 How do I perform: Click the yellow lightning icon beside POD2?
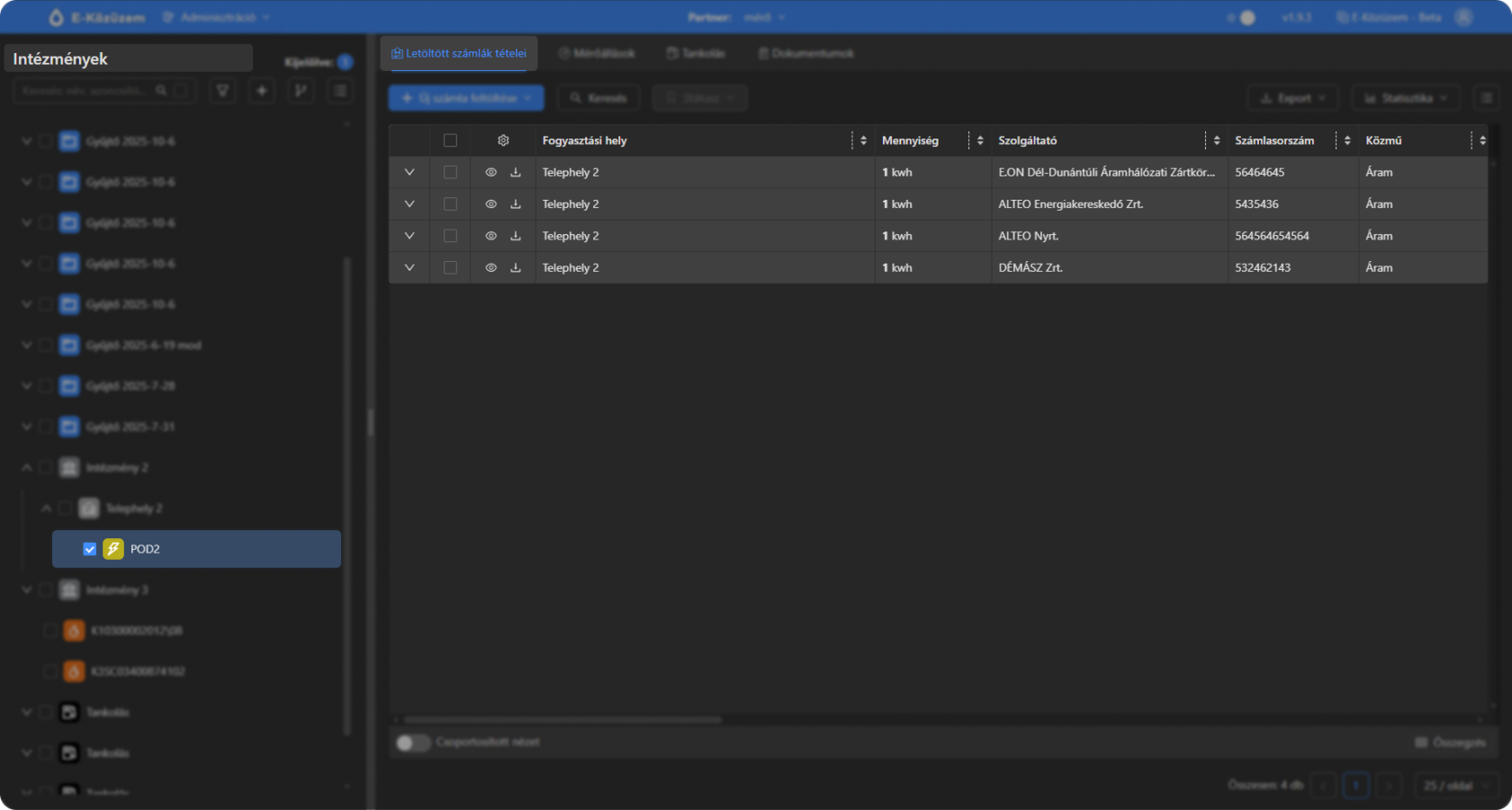pos(113,549)
